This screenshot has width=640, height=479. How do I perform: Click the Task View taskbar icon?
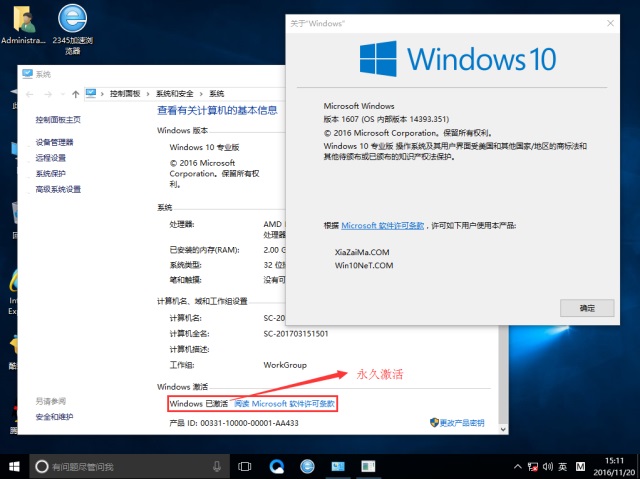point(245,466)
